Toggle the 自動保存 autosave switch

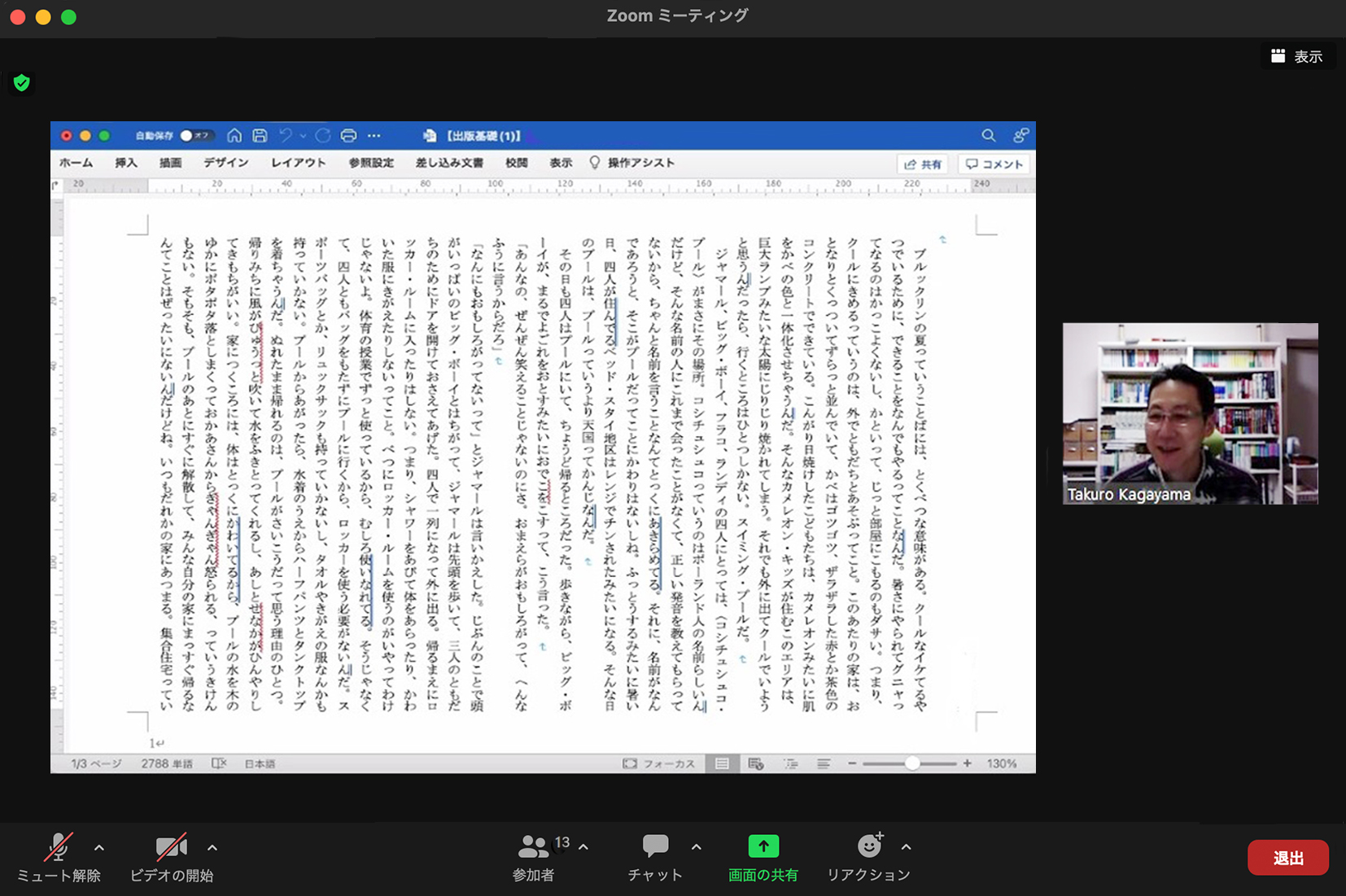[194, 135]
